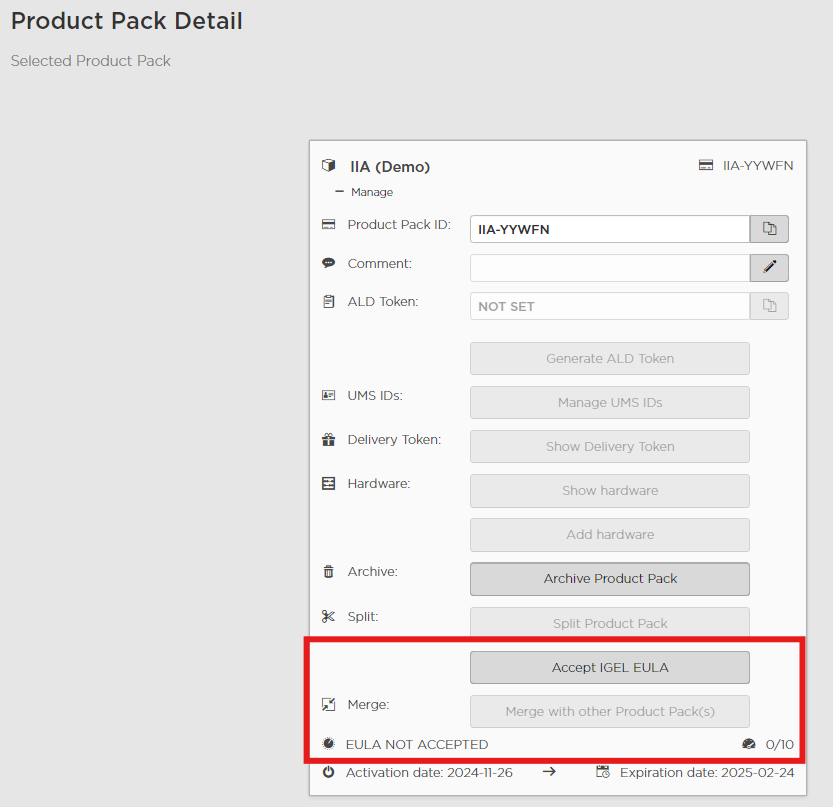833x807 pixels.
Task: Click the Product Pack ID field
Action: 609,229
